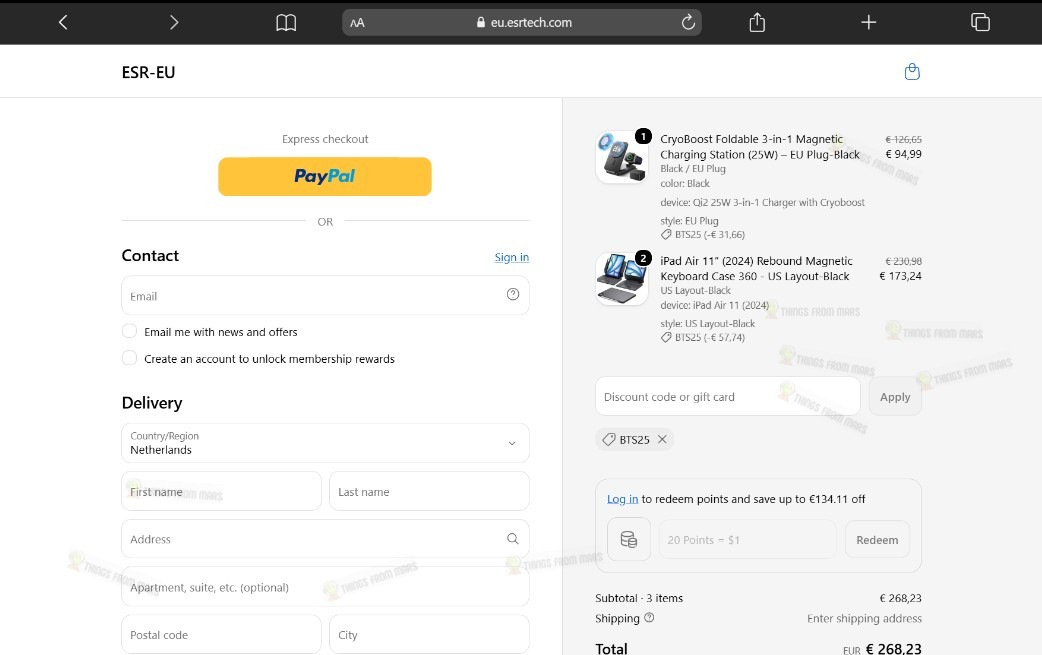
Task: Click the CryoBoost charging station thumbnail
Action: 622,157
